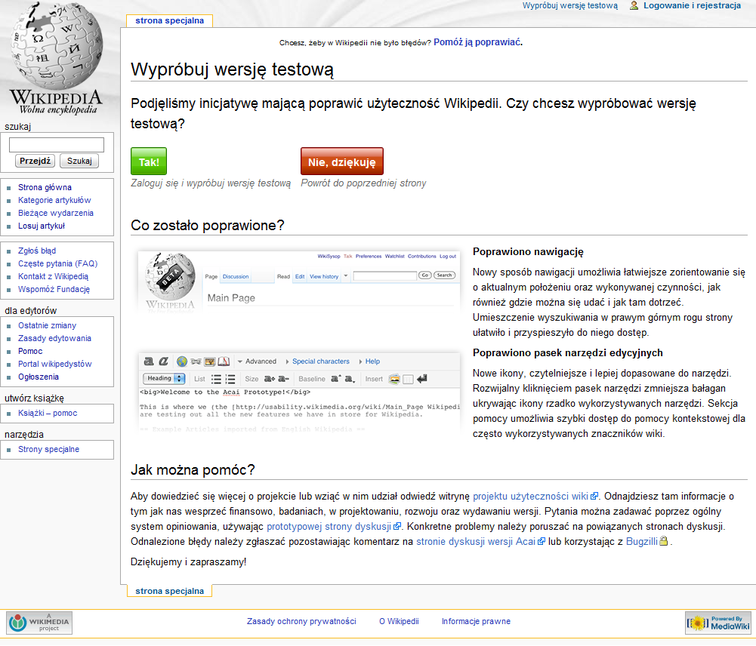Open Bieżące wydarzenia sidebar link
The height and width of the screenshot is (646, 756).
pos(56,213)
